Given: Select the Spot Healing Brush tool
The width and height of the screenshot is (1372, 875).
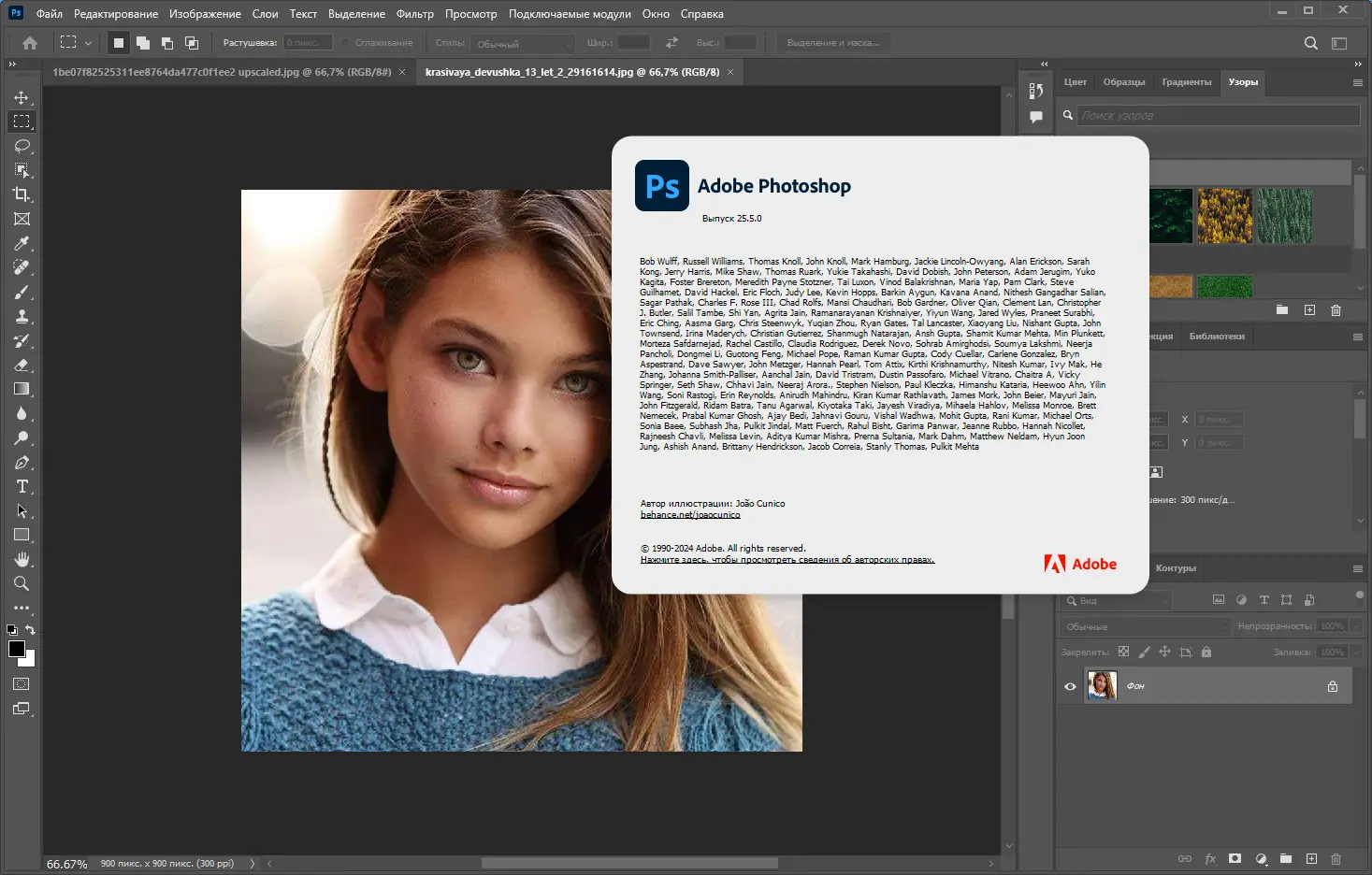Looking at the screenshot, I should [22, 267].
